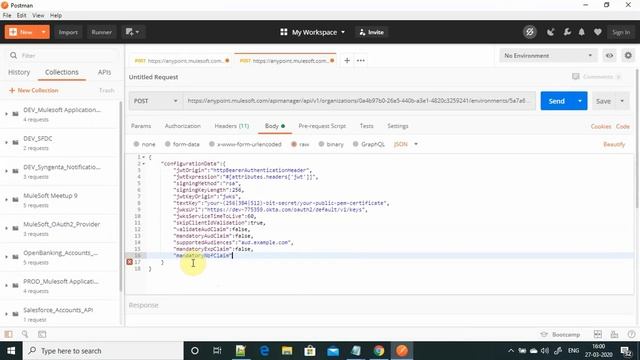Image resolution: width=640 pixels, height=360 pixels.
Task: Open the console icon in bottom bar
Action: tap(42, 334)
